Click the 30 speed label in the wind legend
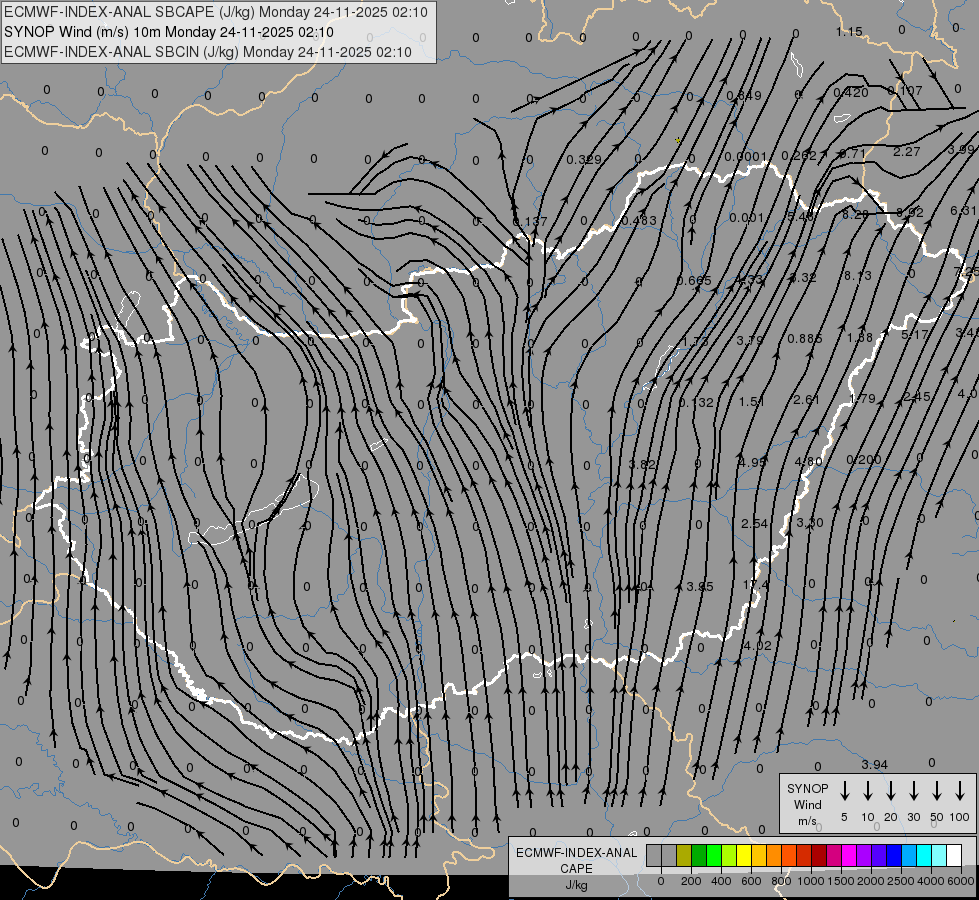Viewport: 979px width, 900px height. tap(913, 817)
